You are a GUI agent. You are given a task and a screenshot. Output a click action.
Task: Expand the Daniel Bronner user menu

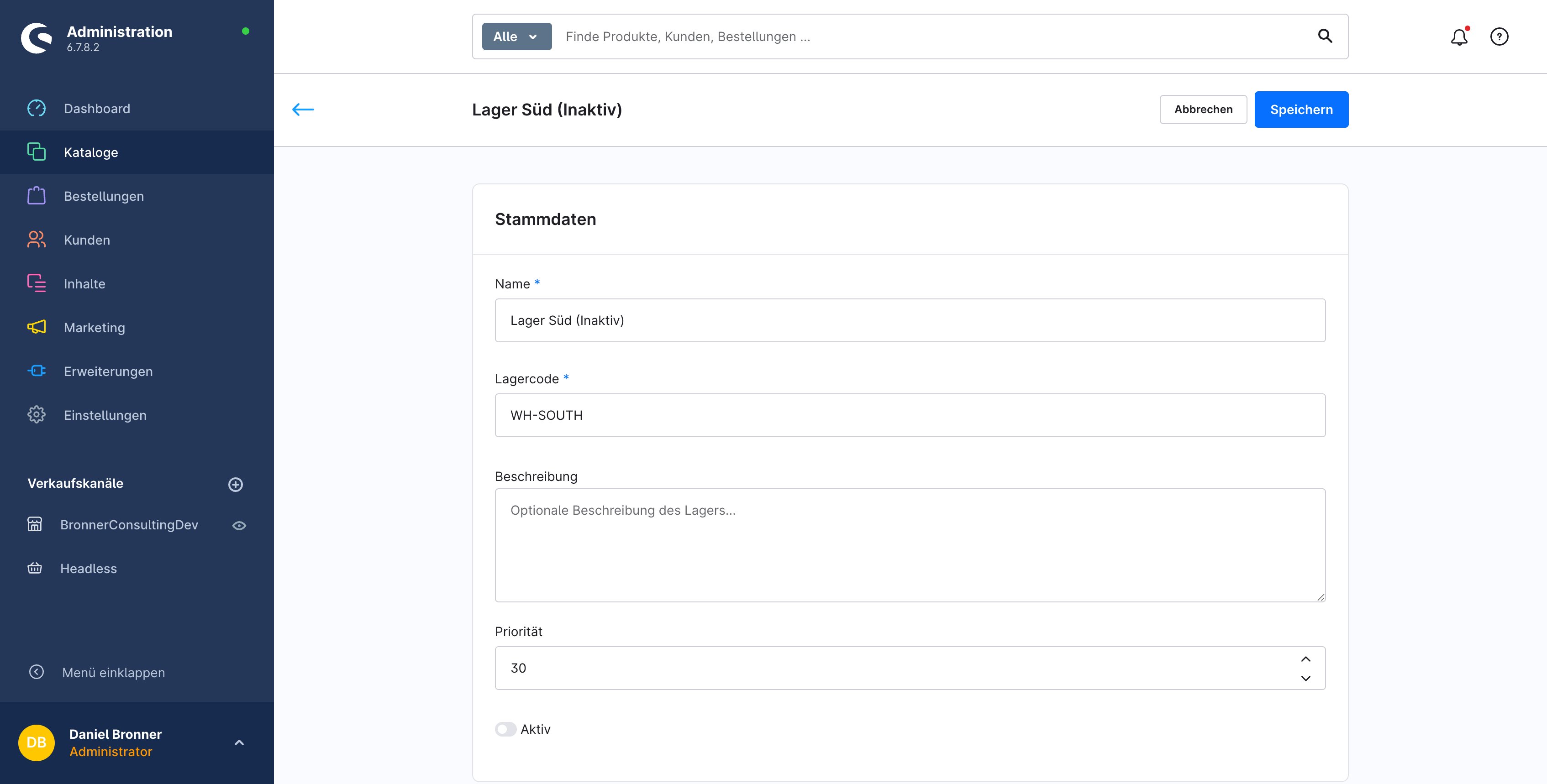coord(239,742)
